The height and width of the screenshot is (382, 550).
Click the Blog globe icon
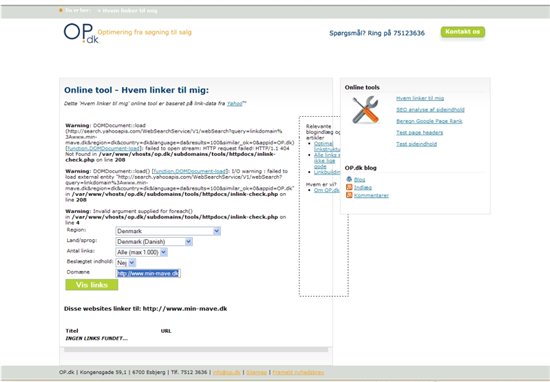[x=349, y=179]
